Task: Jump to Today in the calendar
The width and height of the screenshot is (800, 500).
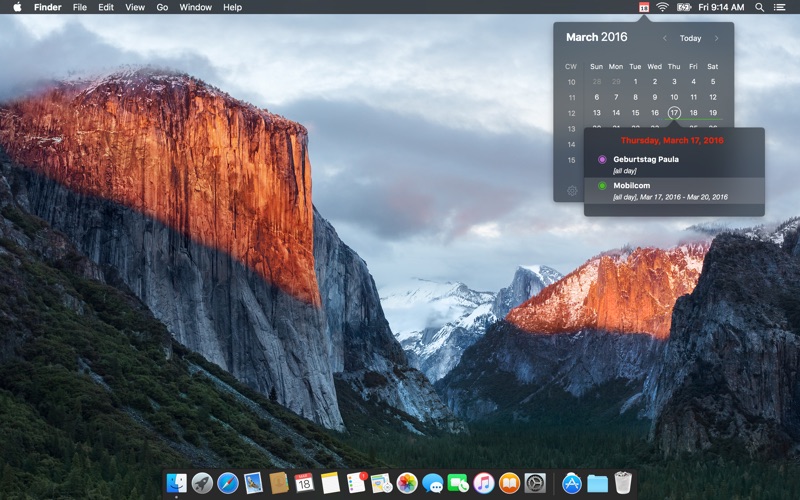Action: tap(691, 38)
